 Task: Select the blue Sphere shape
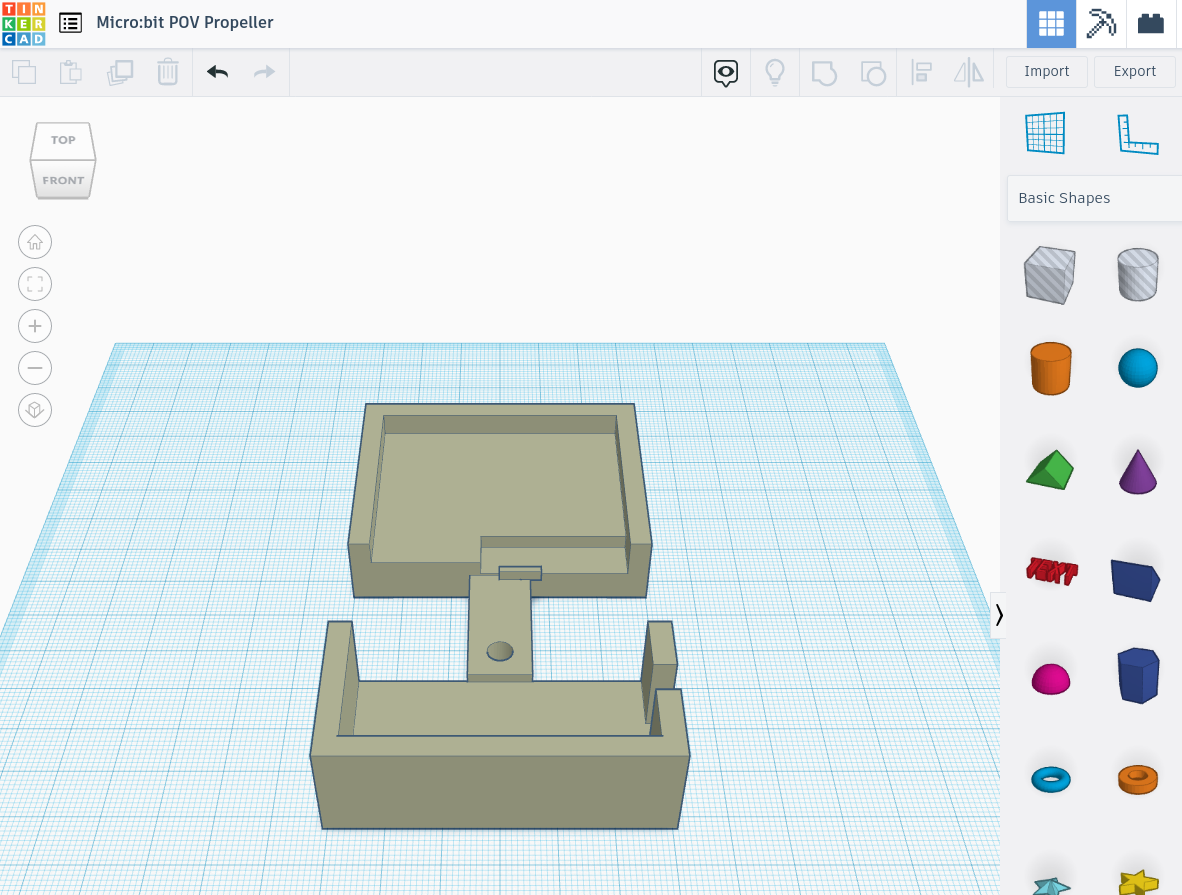tap(1138, 368)
